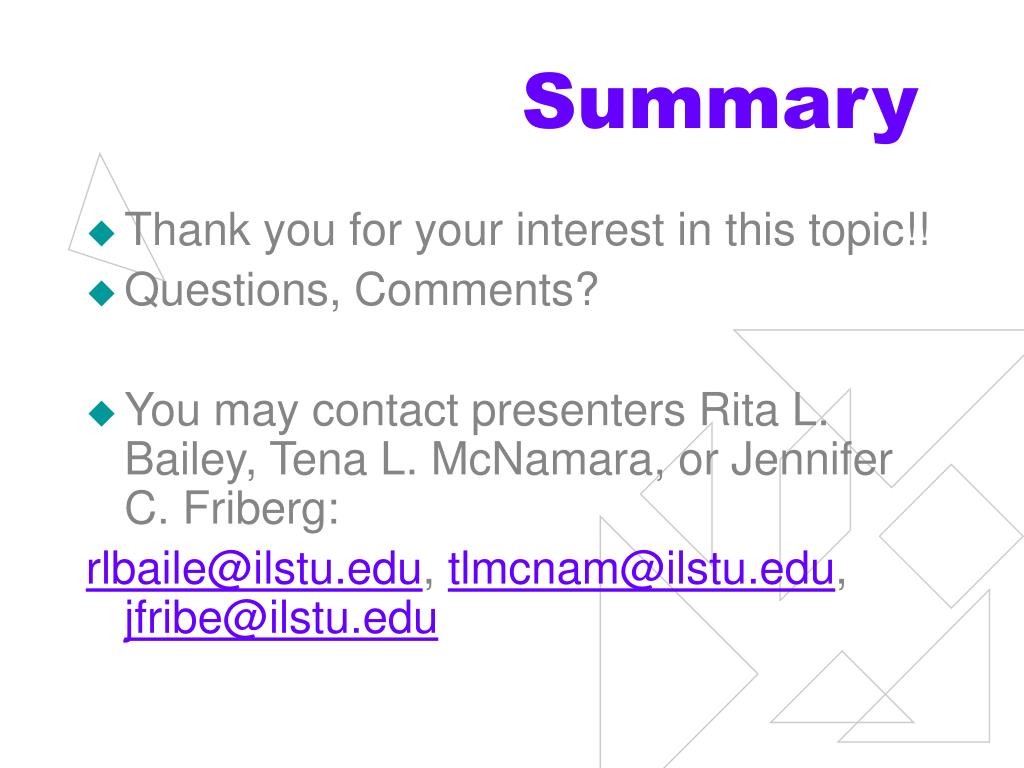Click the word presenters in the third bullet
The height and width of the screenshot is (768, 1024).
tap(578, 412)
